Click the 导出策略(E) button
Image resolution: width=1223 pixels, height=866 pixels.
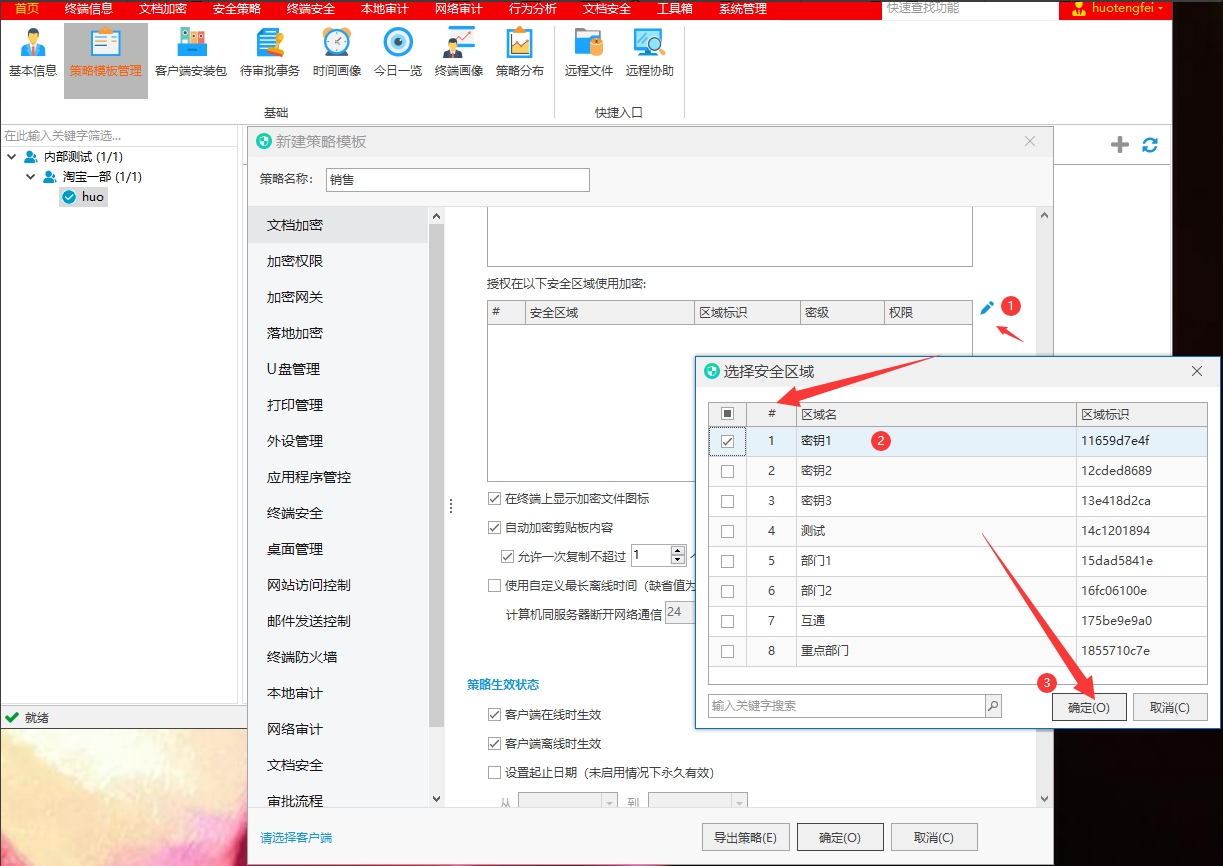pyautogui.click(x=746, y=837)
